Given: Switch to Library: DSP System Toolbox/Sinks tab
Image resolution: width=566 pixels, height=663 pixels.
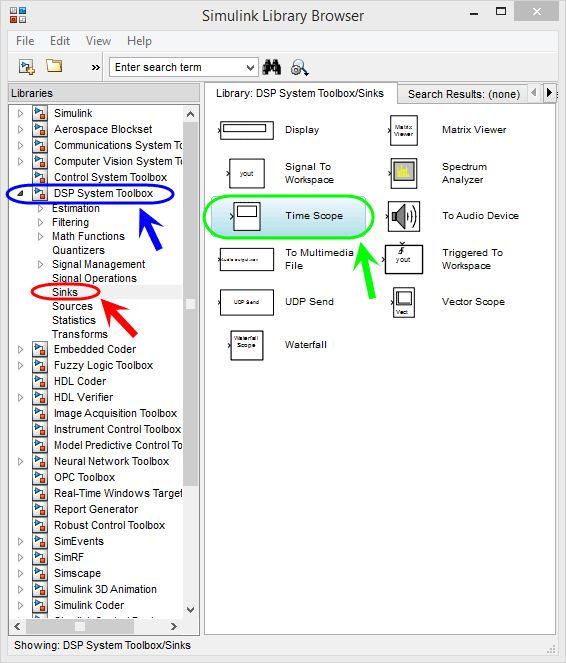Looking at the screenshot, I should click(300, 93).
